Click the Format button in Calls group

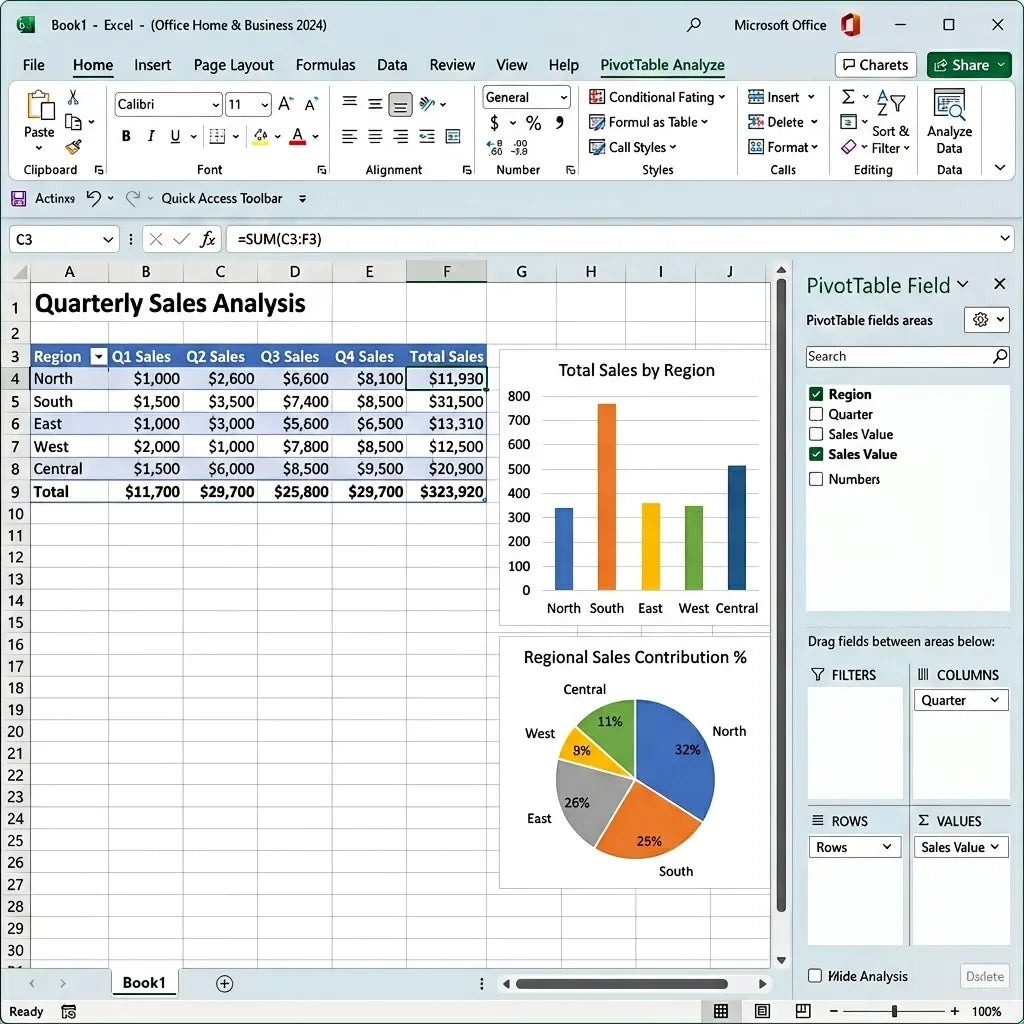point(782,147)
